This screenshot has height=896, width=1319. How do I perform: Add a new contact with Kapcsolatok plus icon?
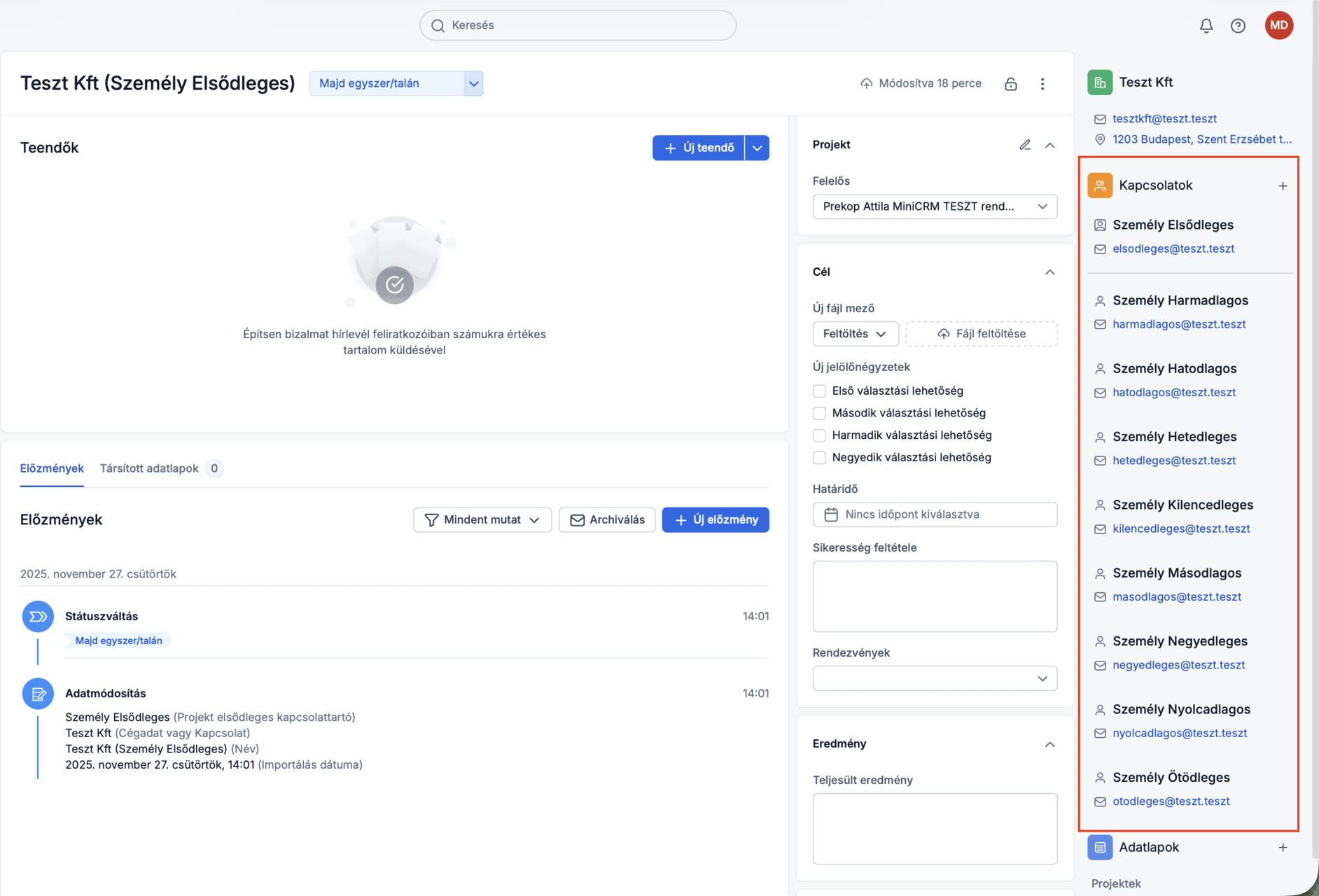[x=1283, y=186]
